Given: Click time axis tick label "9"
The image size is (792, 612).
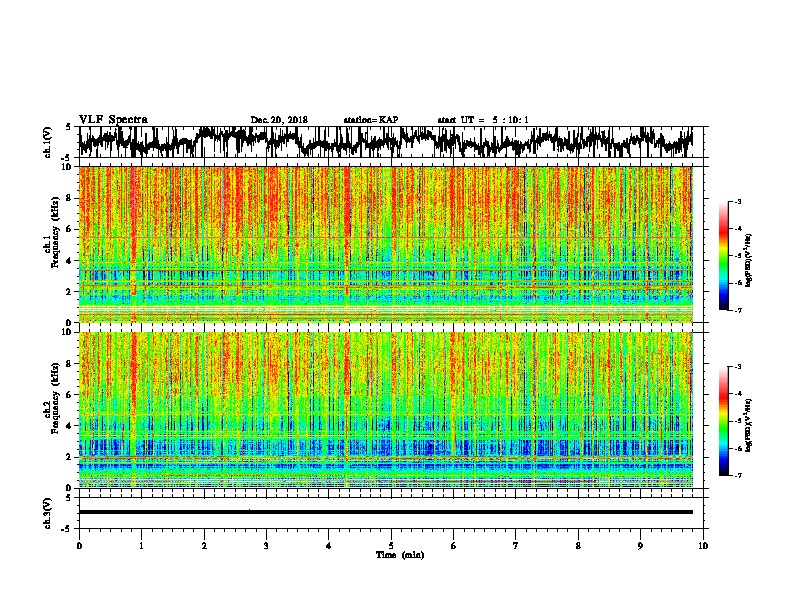Looking at the screenshot, I should [x=640, y=546].
